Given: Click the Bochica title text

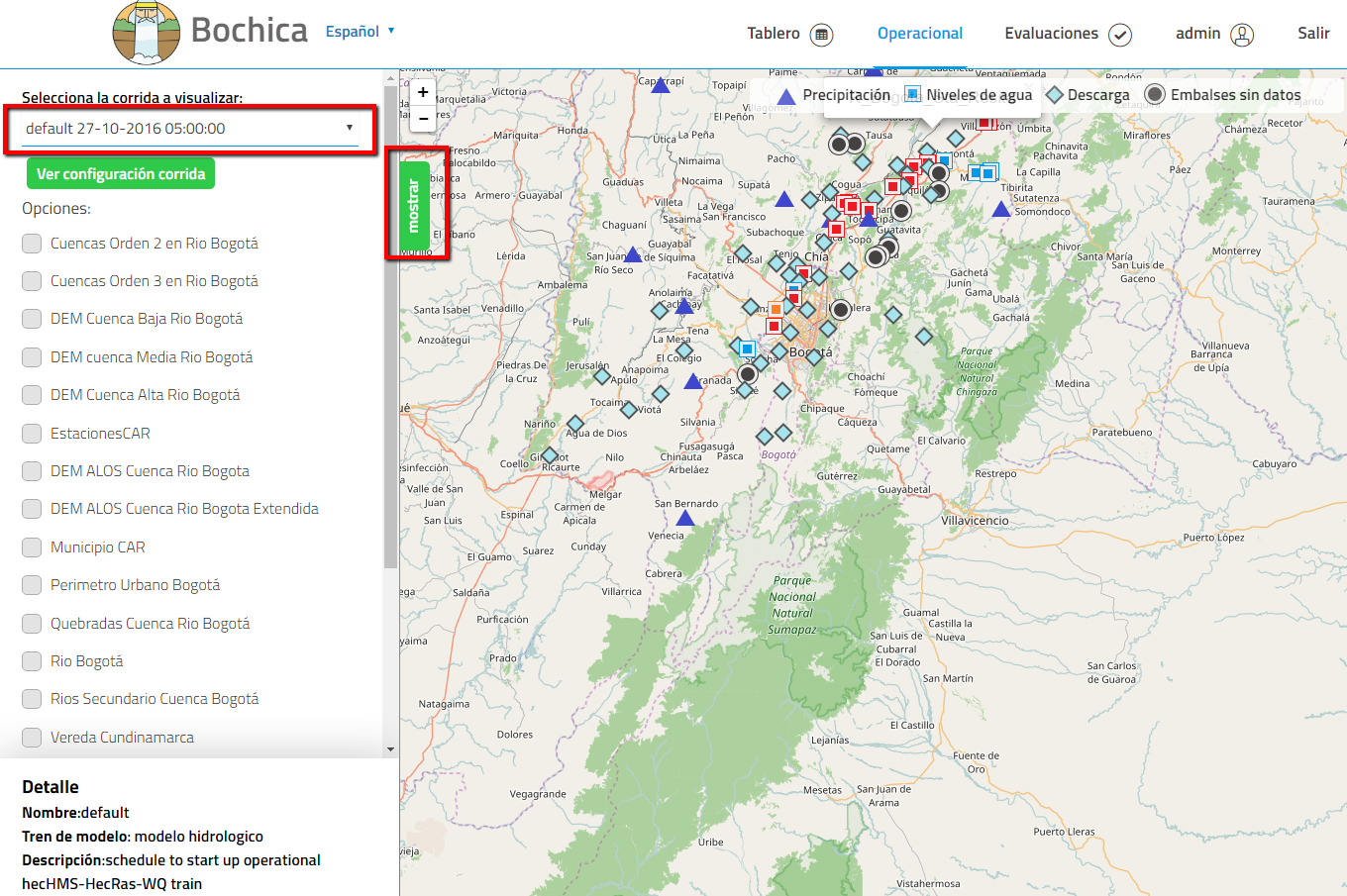Looking at the screenshot, I should coord(250,31).
